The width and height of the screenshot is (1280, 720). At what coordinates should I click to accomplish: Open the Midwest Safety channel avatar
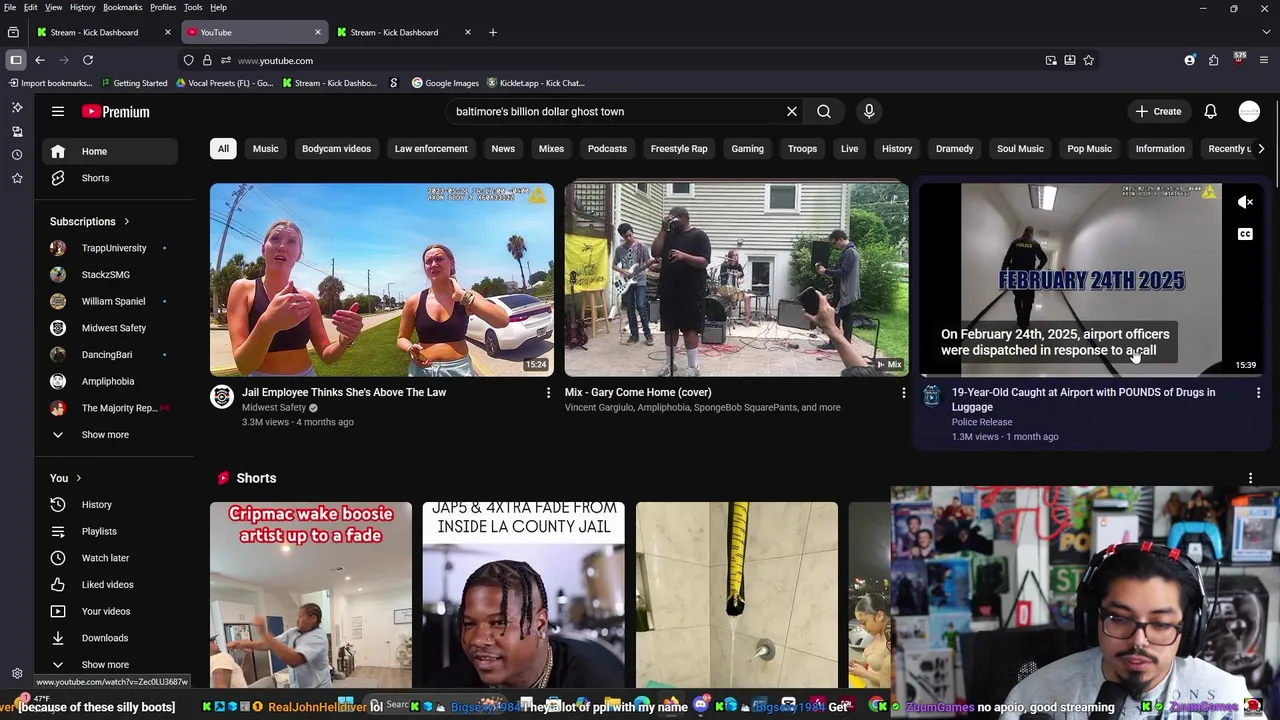click(222, 397)
